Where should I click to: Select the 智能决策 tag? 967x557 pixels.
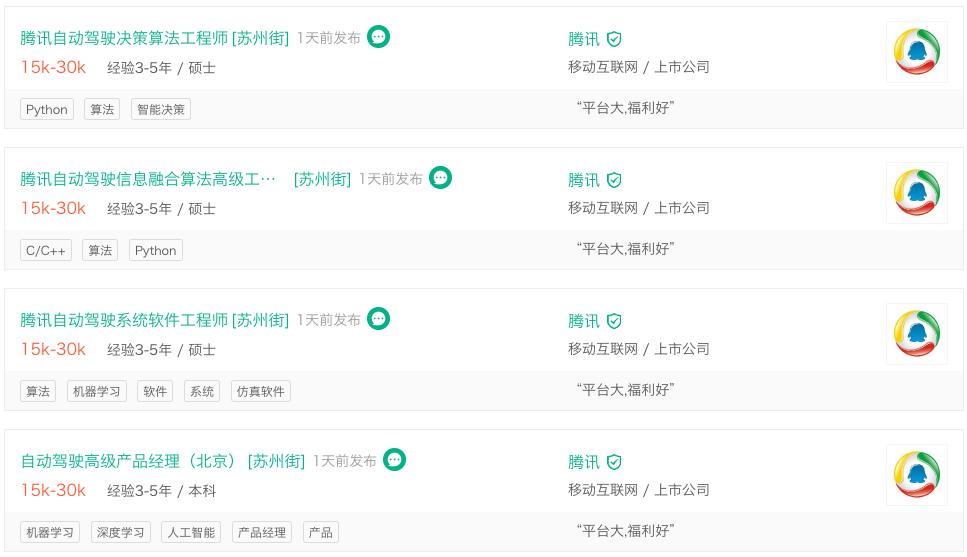[161, 110]
